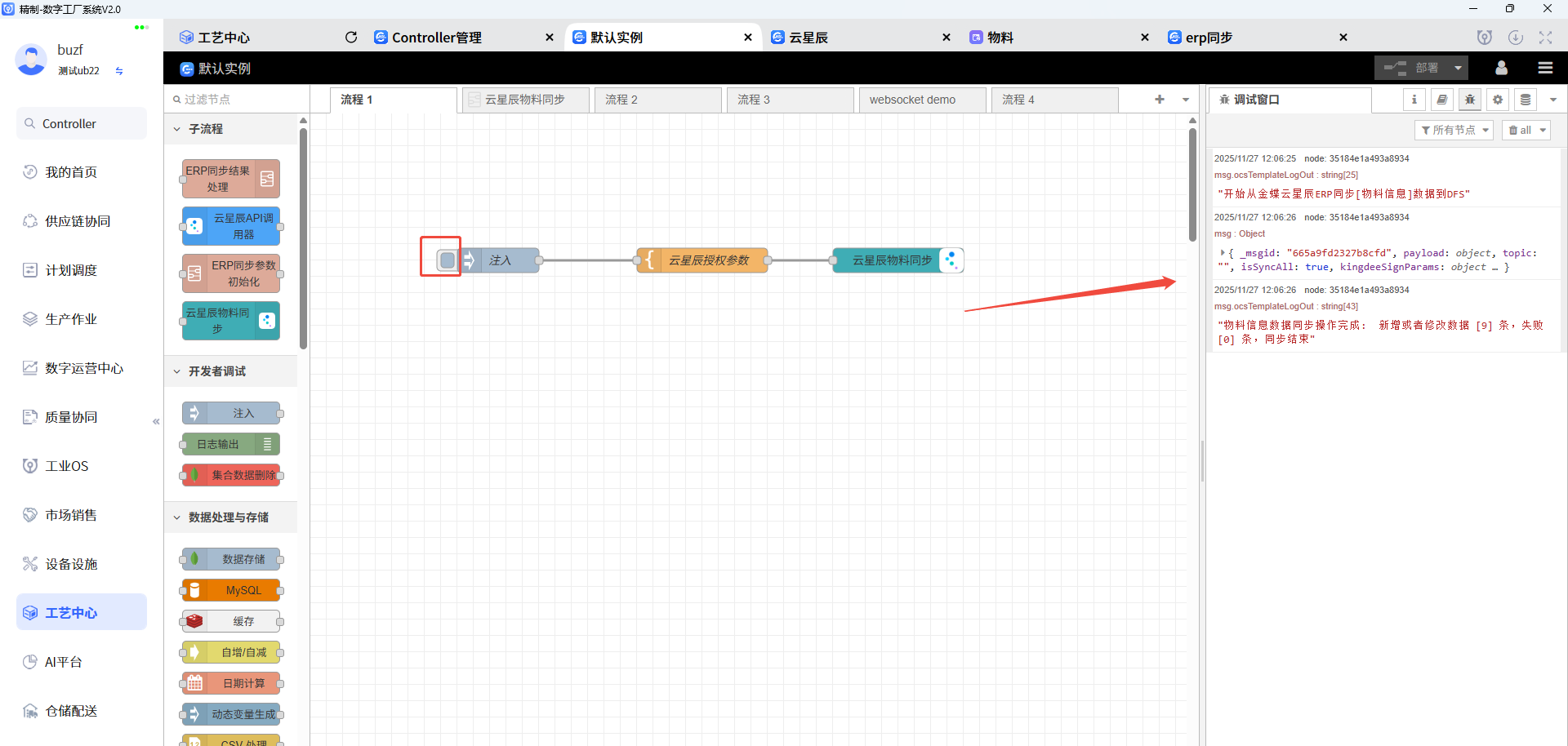Click the fullscreen expand icon

1545,38
